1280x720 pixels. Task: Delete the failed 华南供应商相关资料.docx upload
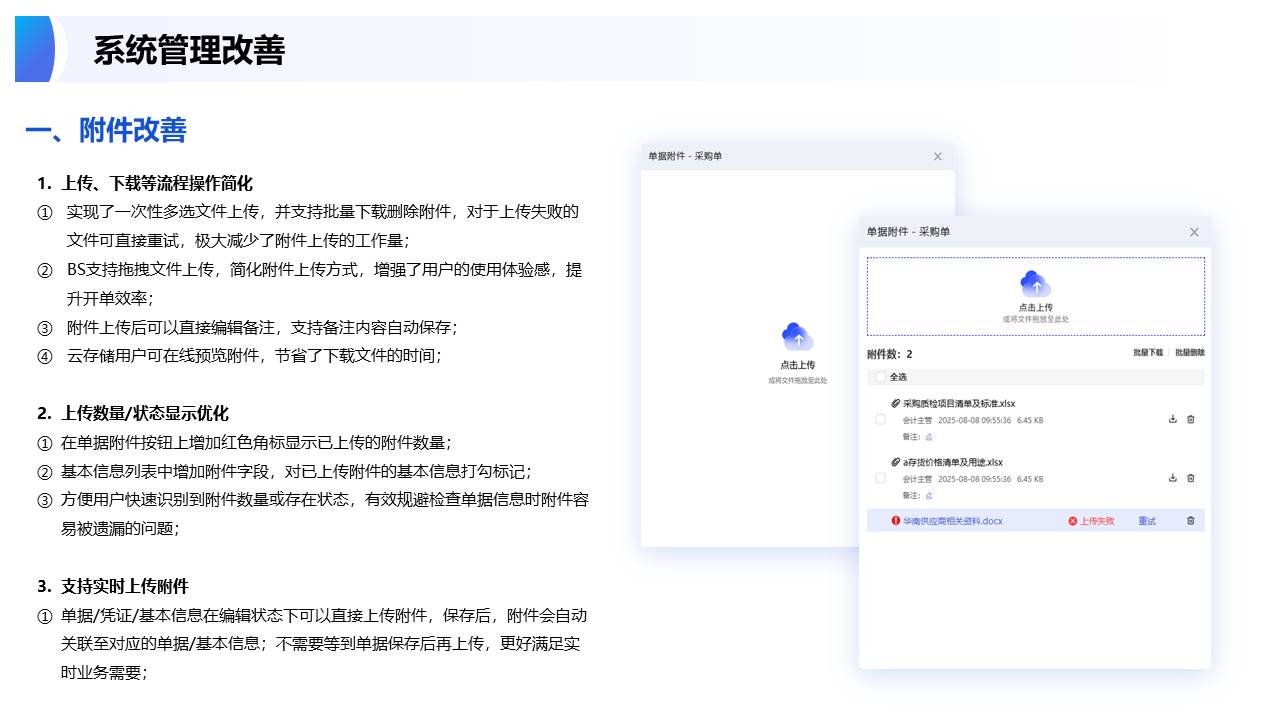[x=1190, y=521]
